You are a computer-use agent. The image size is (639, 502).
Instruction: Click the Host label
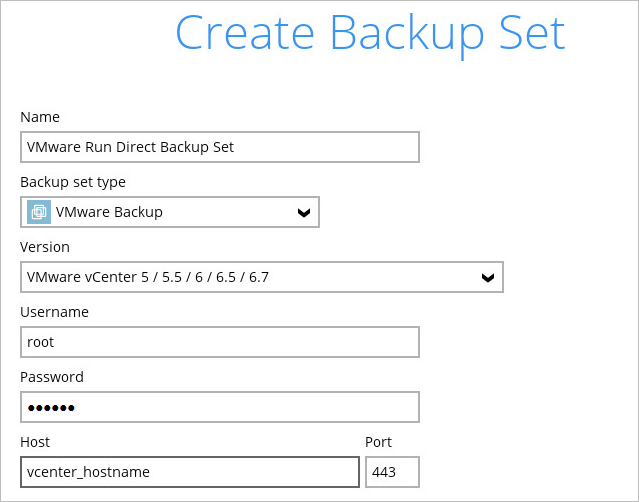point(35,442)
